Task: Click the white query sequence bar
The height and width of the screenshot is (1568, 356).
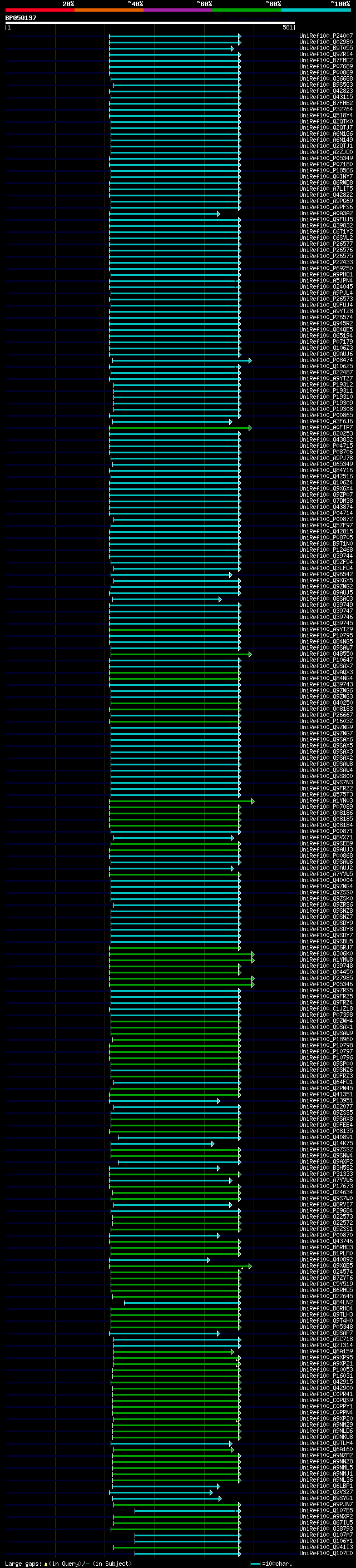Action: click(x=150, y=22)
